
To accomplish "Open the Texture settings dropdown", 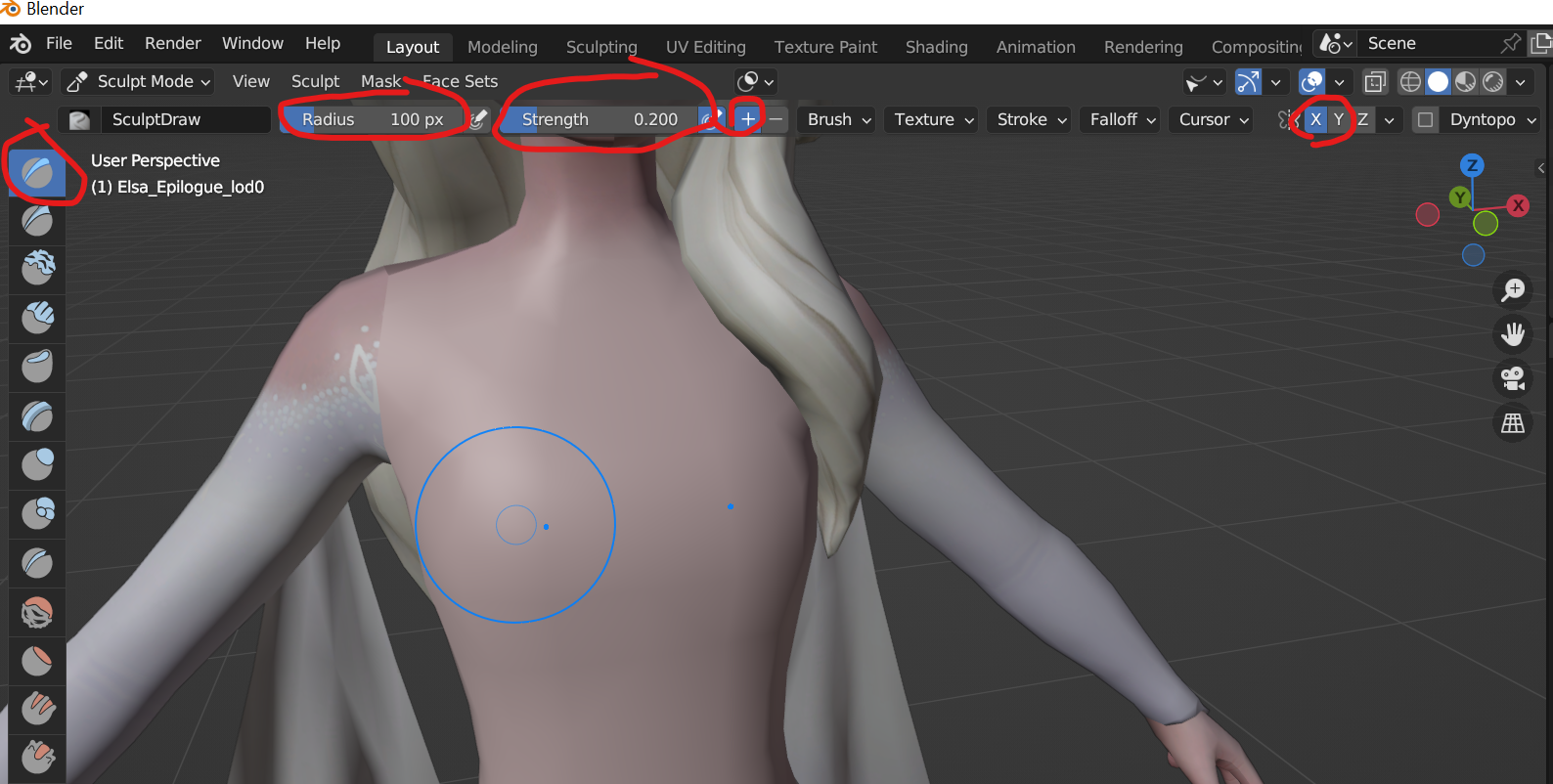I will 933,119.
